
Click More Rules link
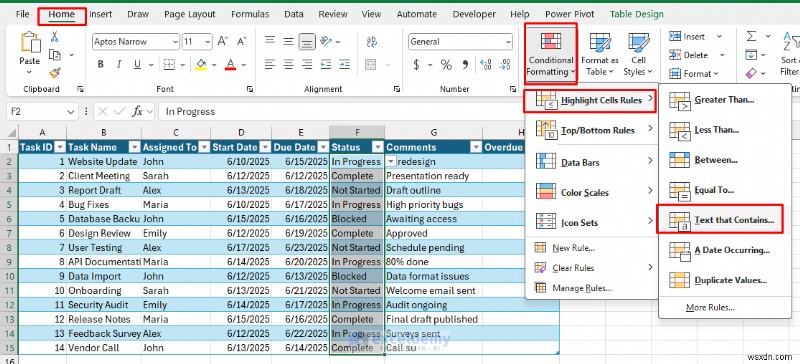coord(710,307)
